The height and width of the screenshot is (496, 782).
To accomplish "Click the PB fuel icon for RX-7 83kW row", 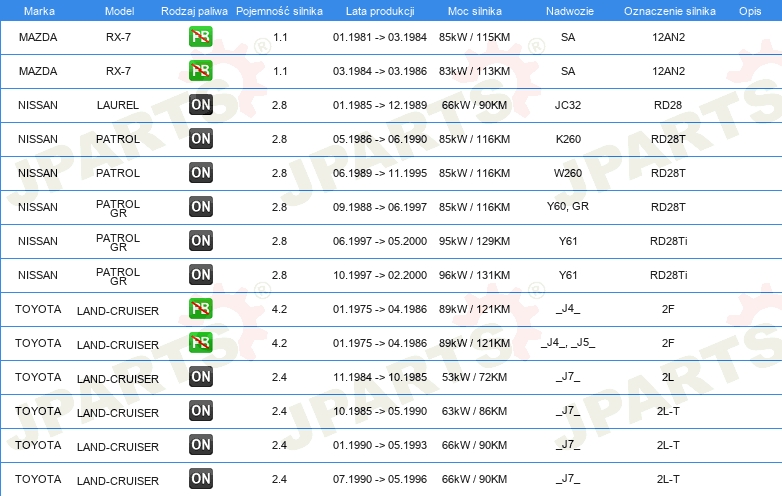I will 200,71.
